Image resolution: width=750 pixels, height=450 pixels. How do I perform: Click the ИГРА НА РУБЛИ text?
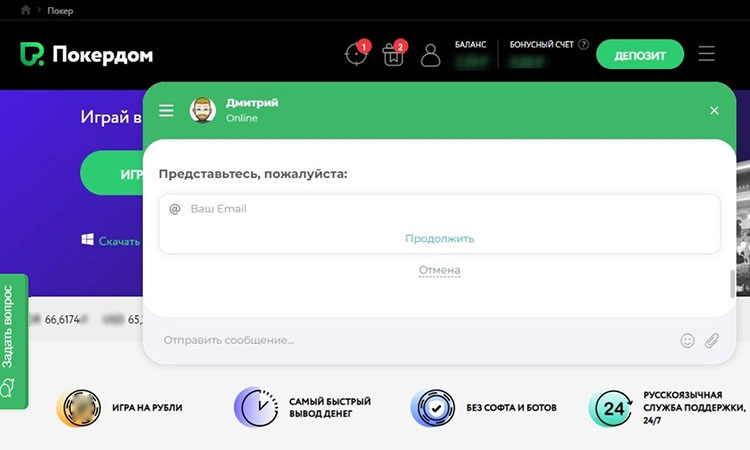[x=147, y=408]
